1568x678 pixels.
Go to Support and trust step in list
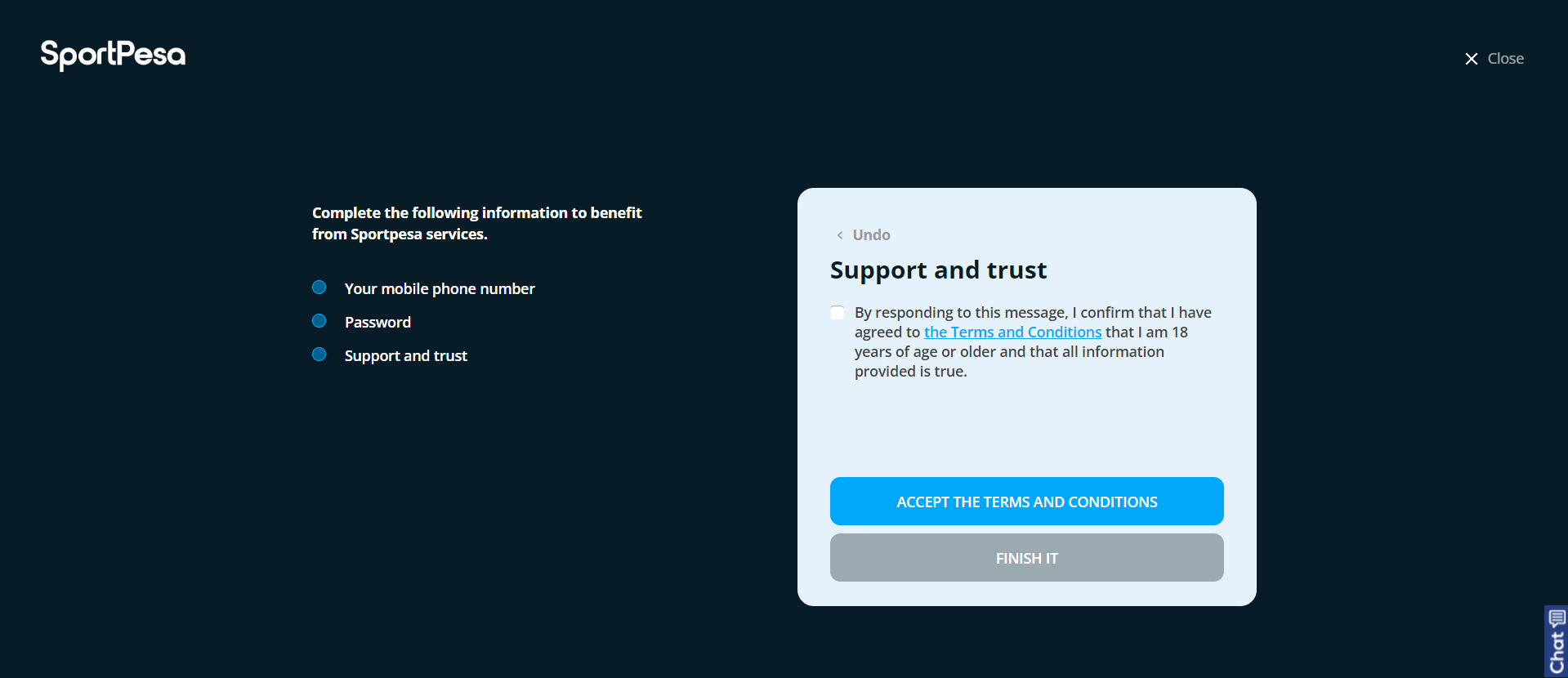coord(406,356)
